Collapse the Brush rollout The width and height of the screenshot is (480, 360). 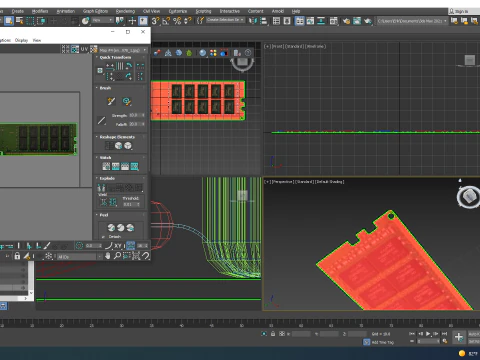[105, 88]
